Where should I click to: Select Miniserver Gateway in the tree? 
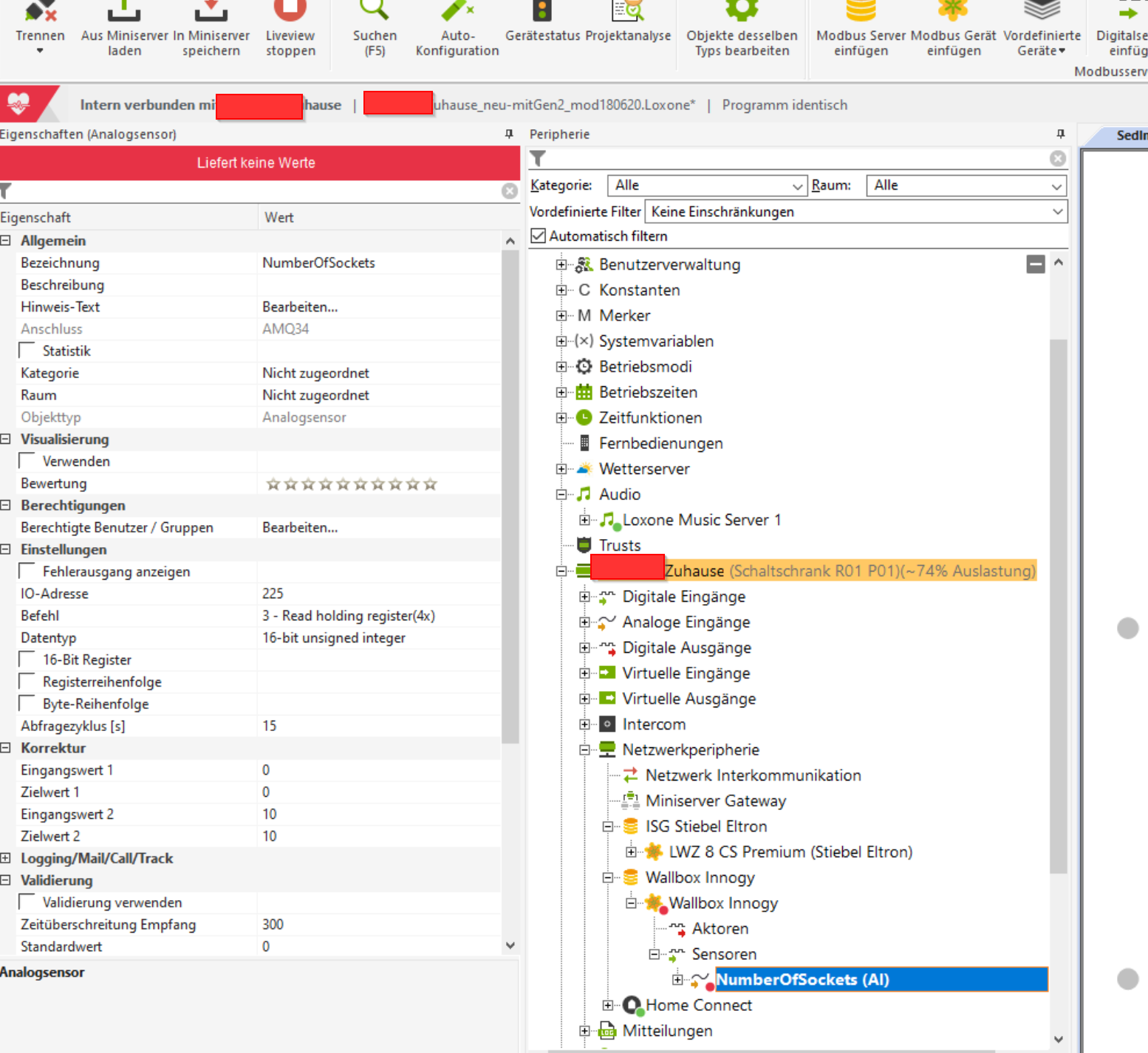(715, 801)
